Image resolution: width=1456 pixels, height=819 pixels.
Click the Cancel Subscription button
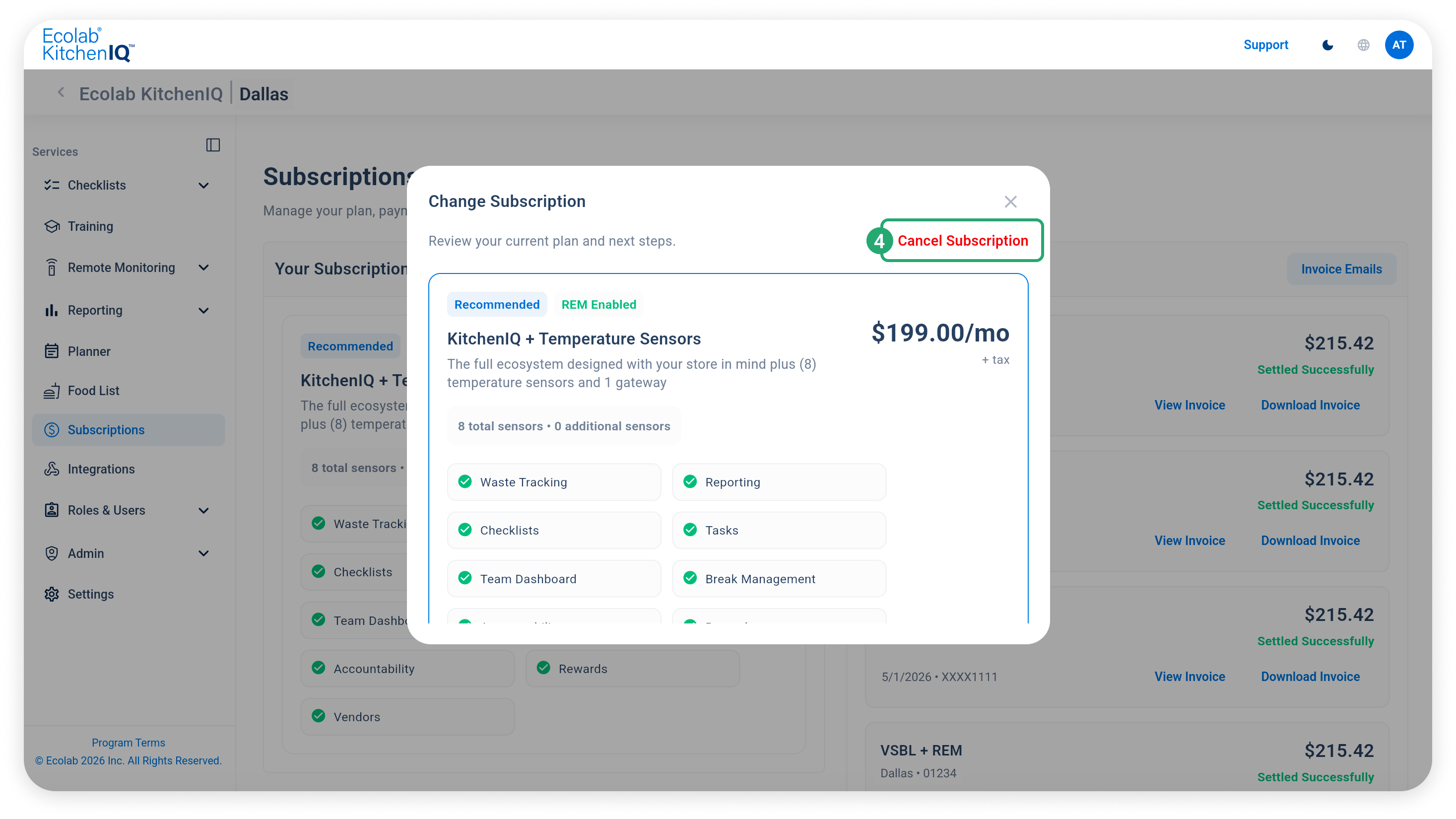click(962, 241)
